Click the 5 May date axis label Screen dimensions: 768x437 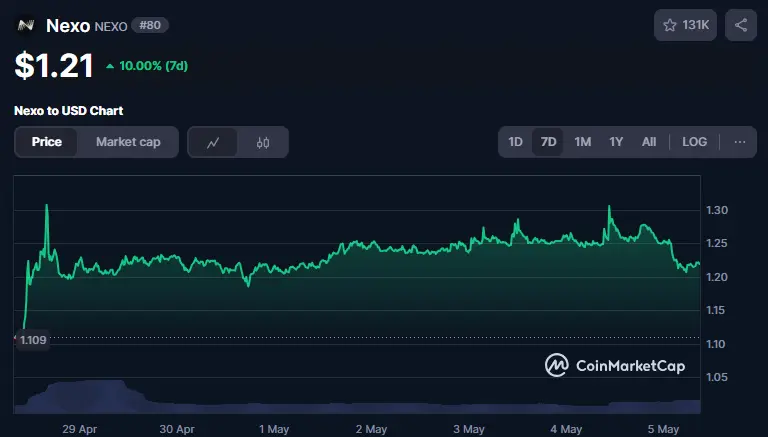pos(663,430)
